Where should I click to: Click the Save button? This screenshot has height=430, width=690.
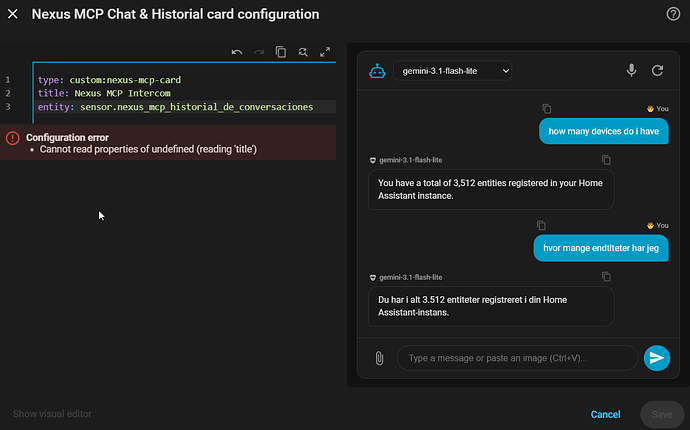pos(662,414)
